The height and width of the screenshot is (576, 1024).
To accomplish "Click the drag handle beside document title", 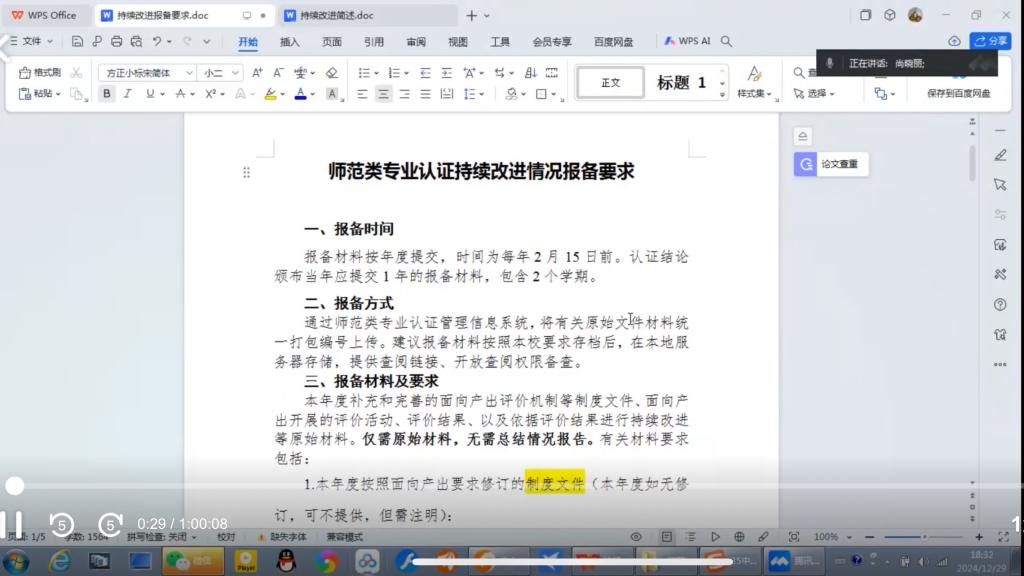I will [x=246, y=172].
